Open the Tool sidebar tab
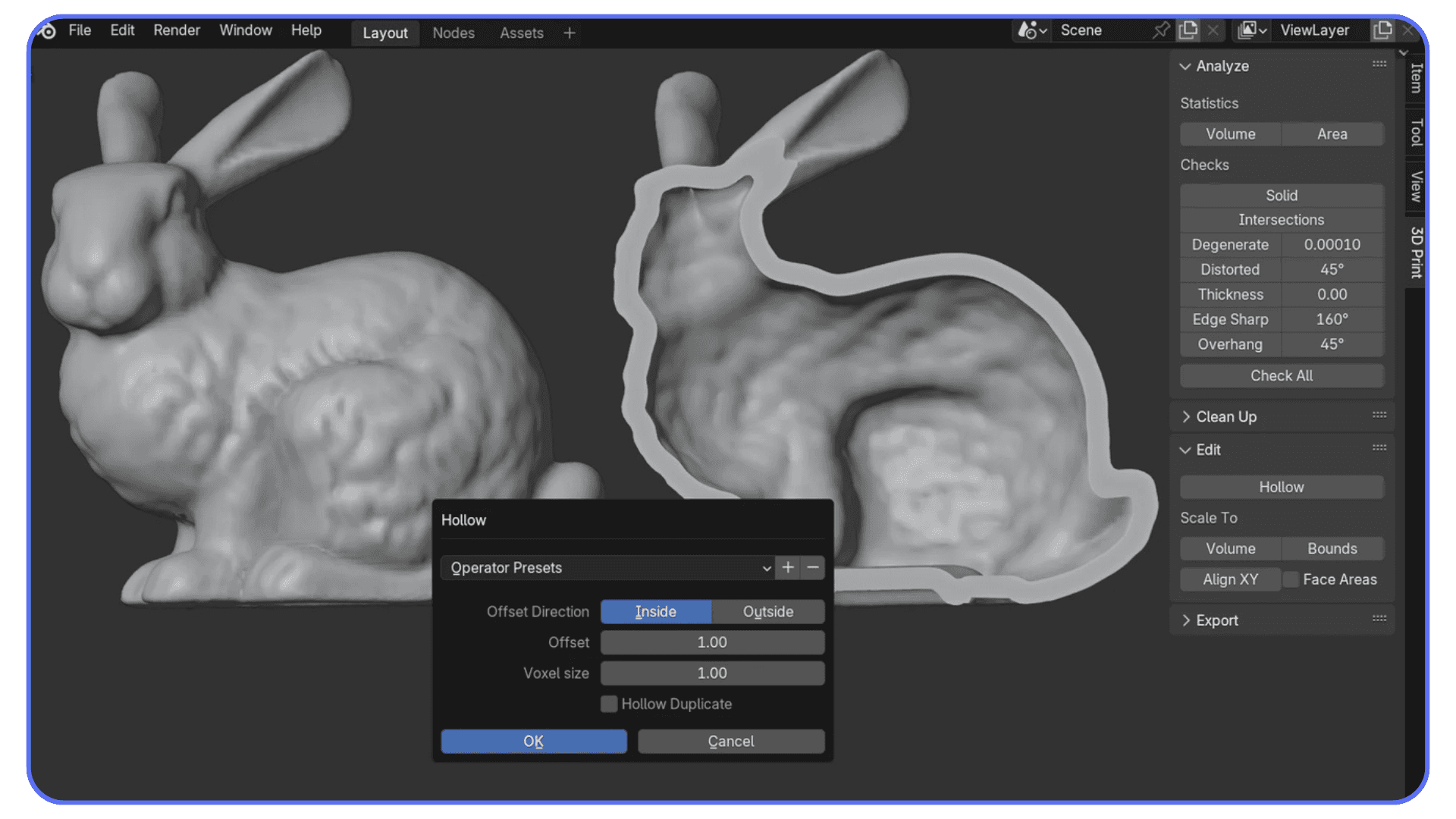The width and height of the screenshot is (1456, 819). pyautogui.click(x=1416, y=132)
